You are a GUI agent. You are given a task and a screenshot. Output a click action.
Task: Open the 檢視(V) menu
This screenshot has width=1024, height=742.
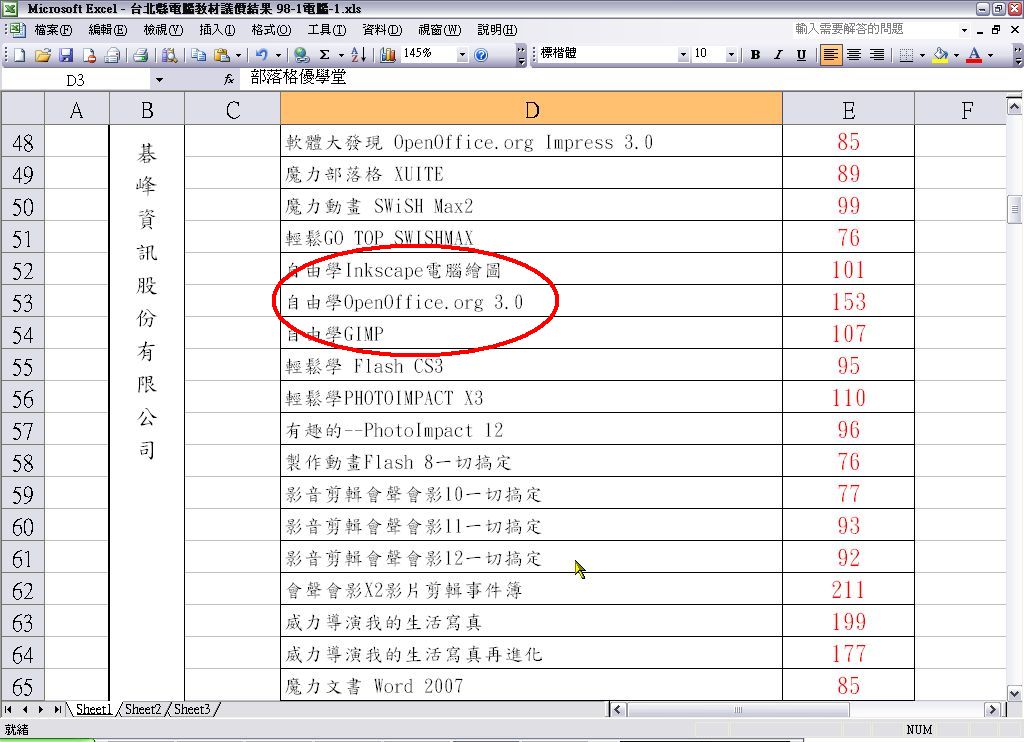[x=163, y=30]
